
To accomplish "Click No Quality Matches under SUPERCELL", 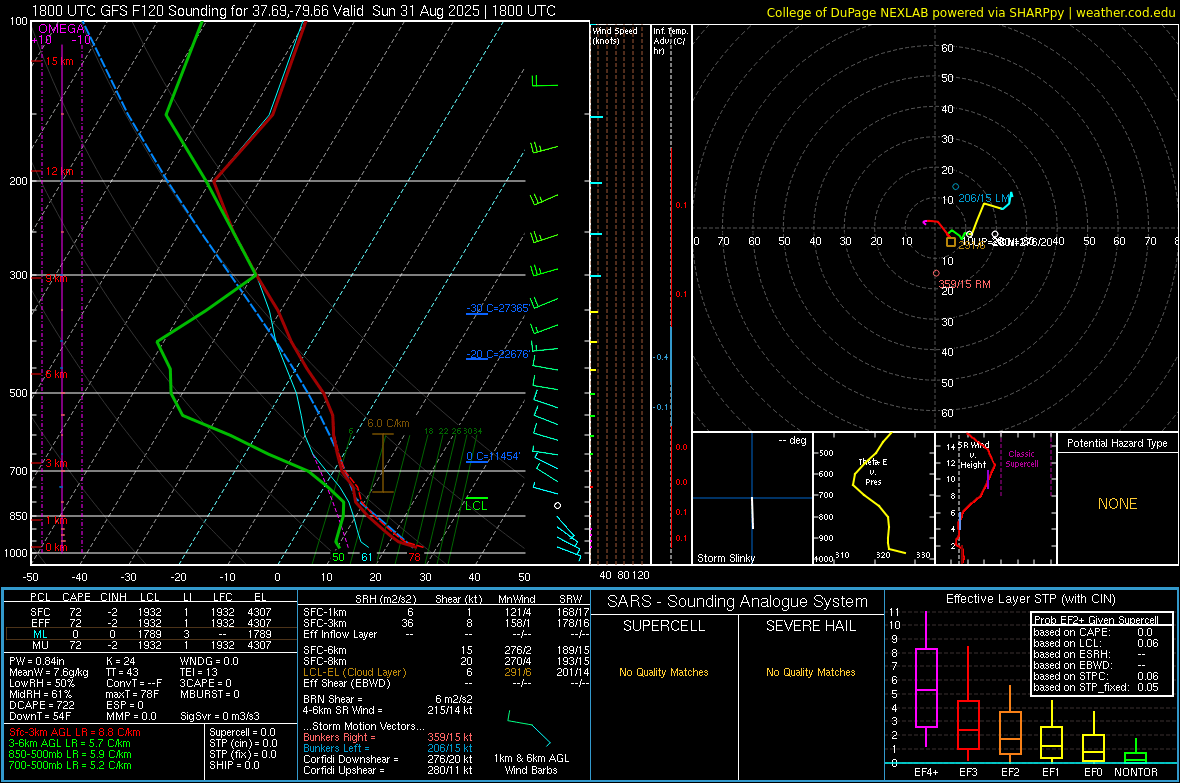I will 664,672.
